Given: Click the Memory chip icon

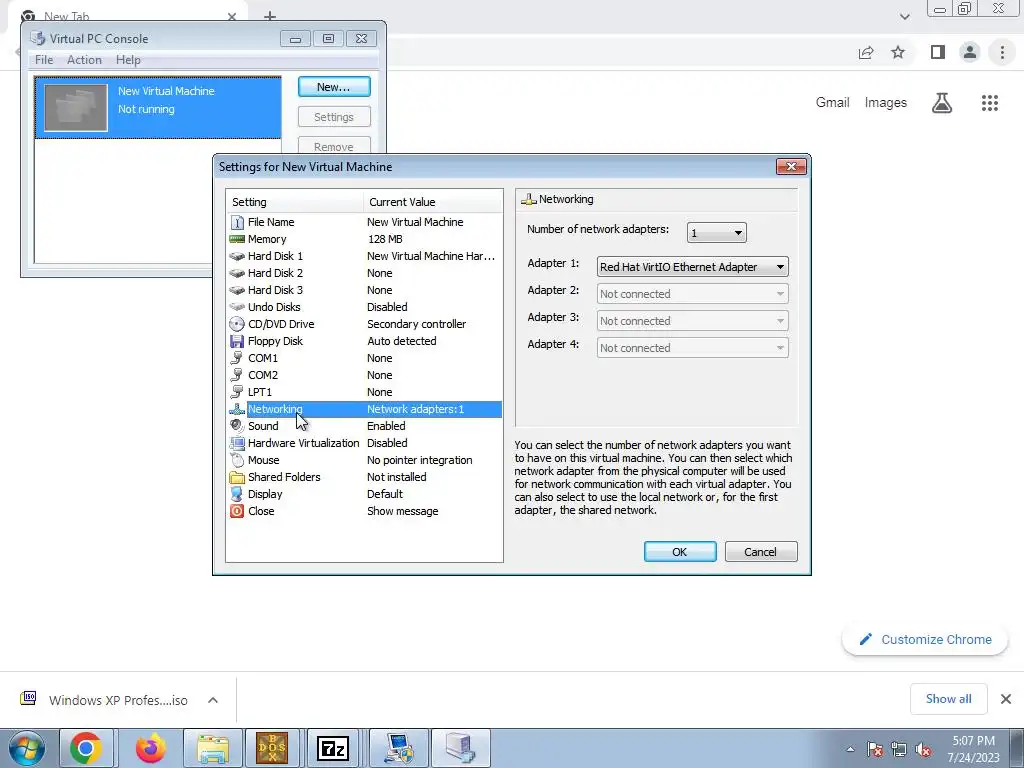Looking at the screenshot, I should 237,239.
